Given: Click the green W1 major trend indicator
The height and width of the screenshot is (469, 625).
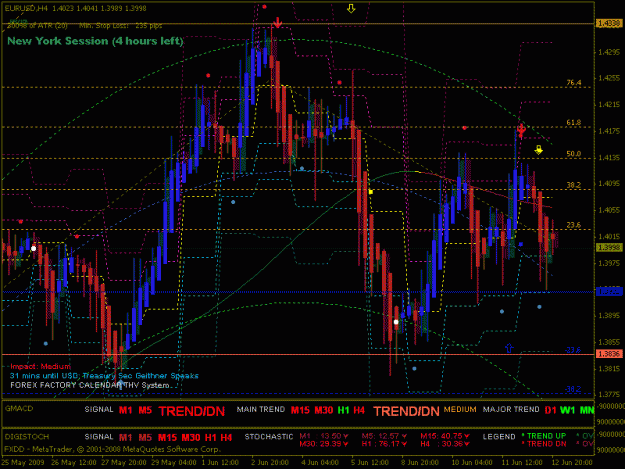Looking at the screenshot, I should (x=568, y=410).
